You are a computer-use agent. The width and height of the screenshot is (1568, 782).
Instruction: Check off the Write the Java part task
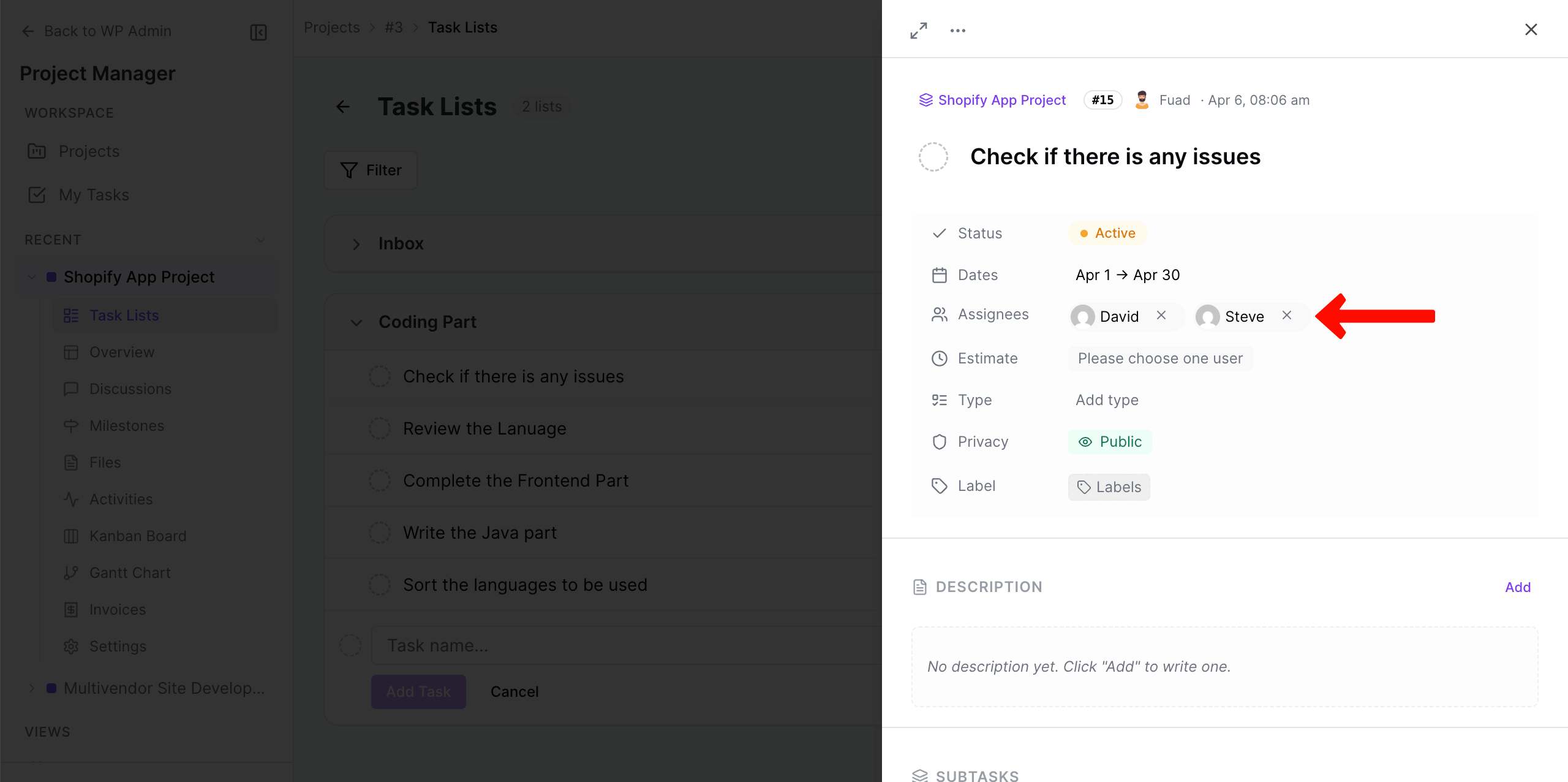(x=380, y=533)
